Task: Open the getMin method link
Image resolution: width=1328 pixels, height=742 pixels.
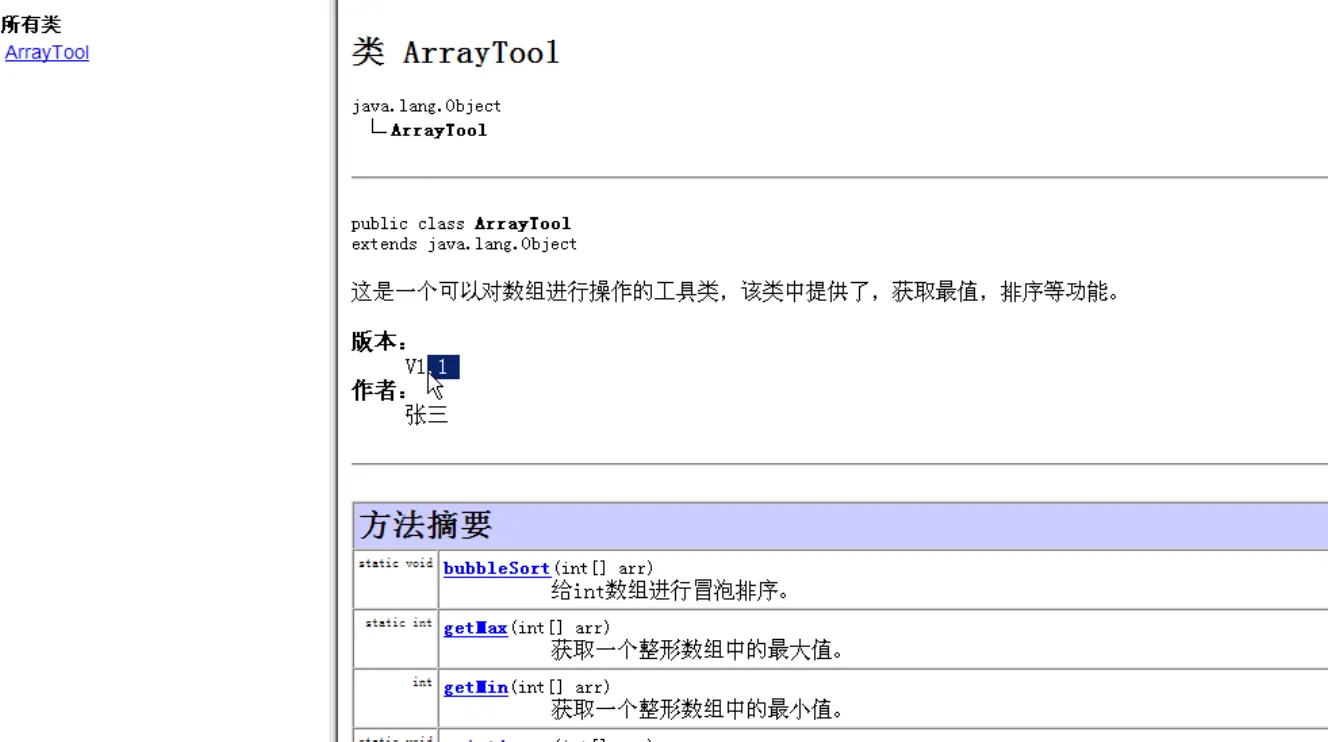Action: coord(475,687)
